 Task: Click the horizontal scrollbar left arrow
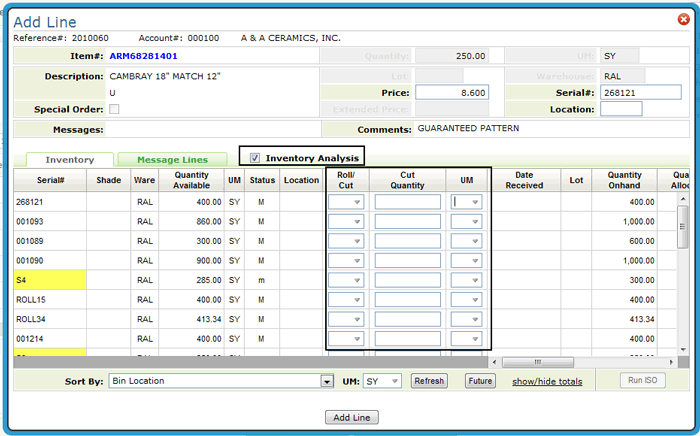click(x=494, y=362)
